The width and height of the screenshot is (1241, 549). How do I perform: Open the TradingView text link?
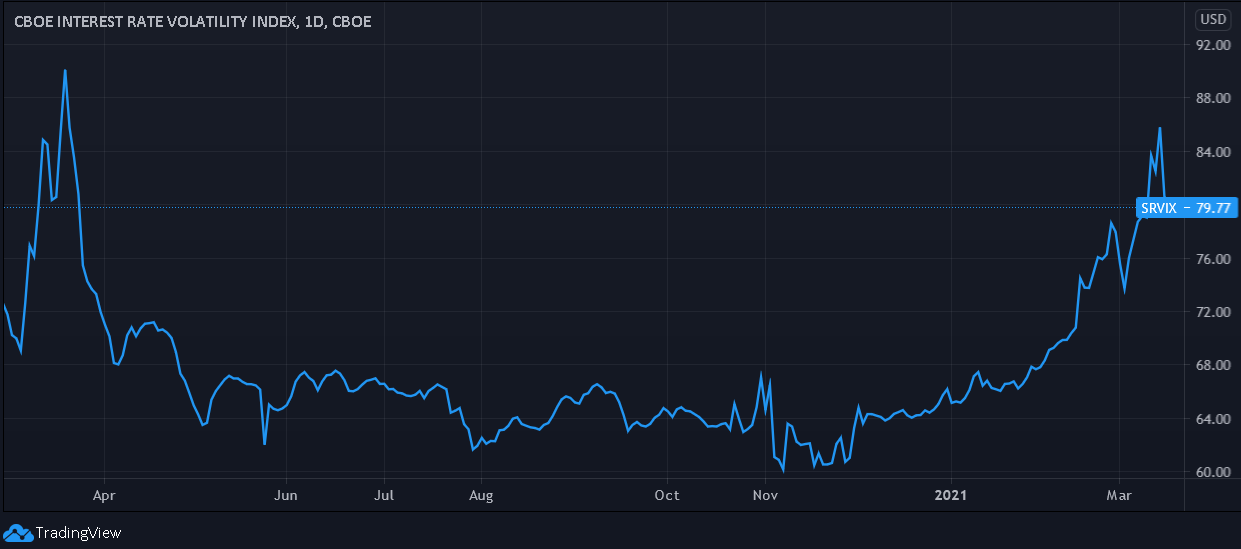click(78, 533)
